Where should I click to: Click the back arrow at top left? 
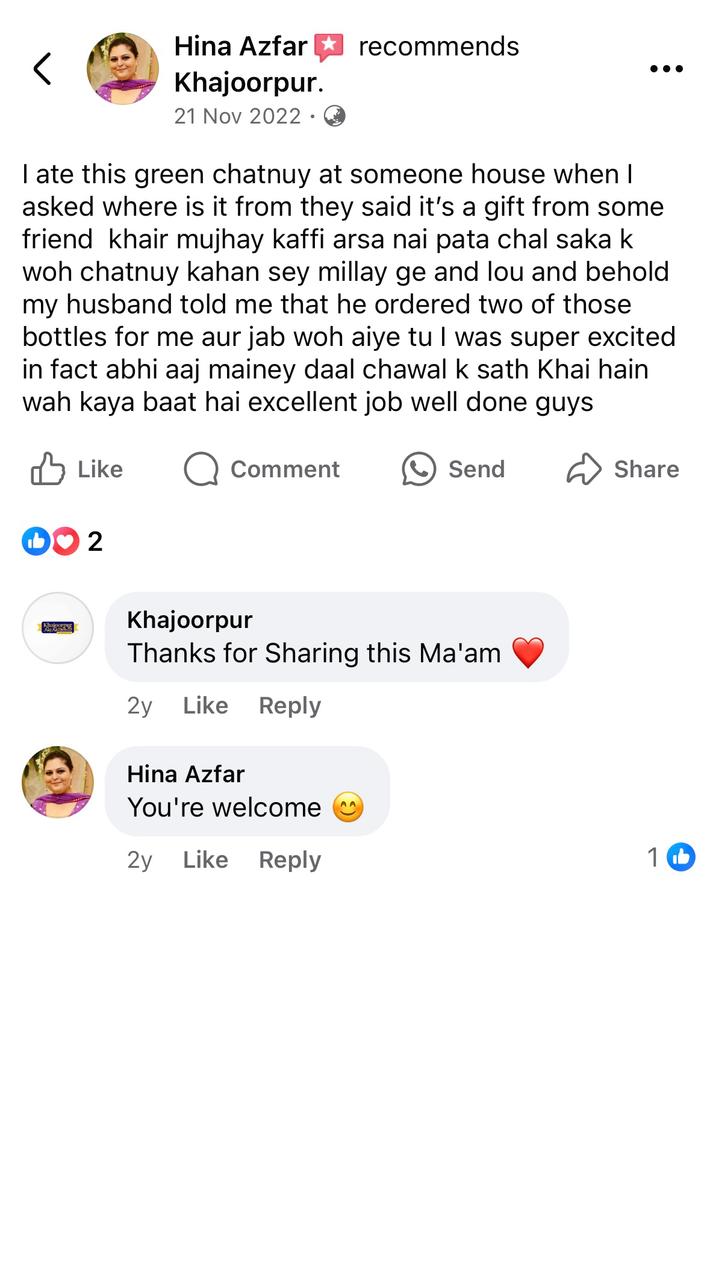click(43, 70)
